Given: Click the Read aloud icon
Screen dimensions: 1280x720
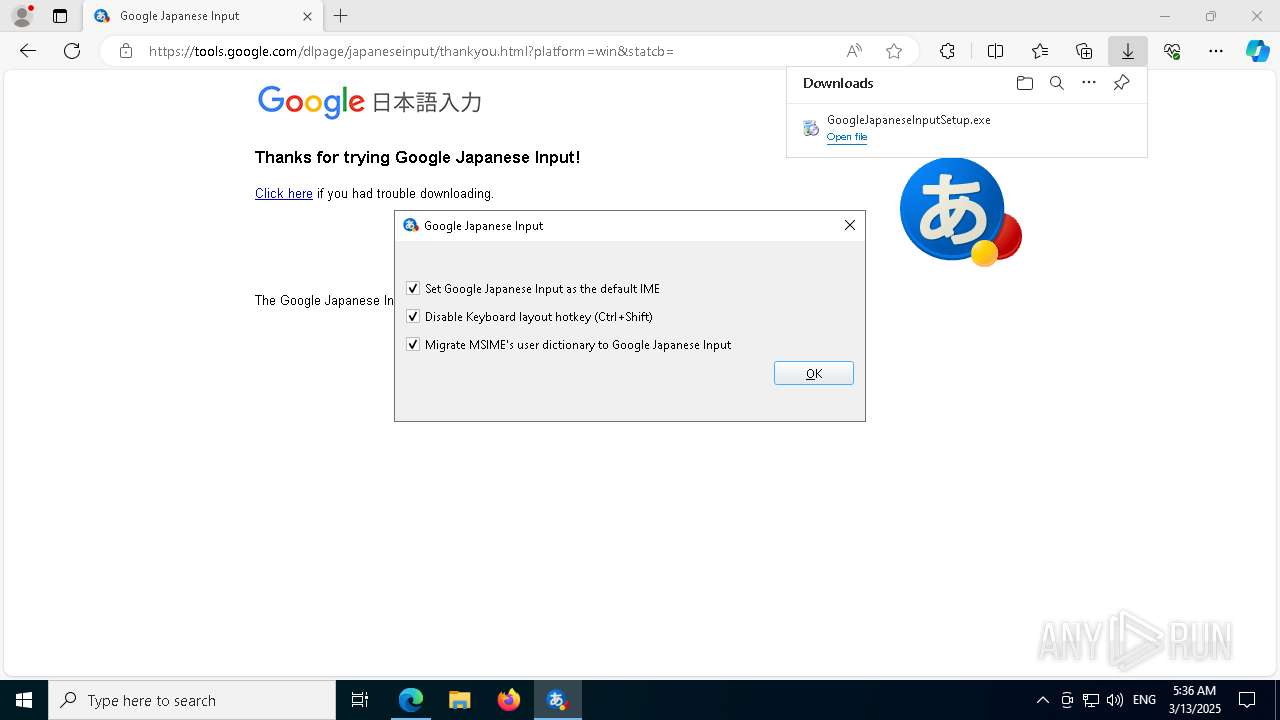Looking at the screenshot, I should 854,51.
